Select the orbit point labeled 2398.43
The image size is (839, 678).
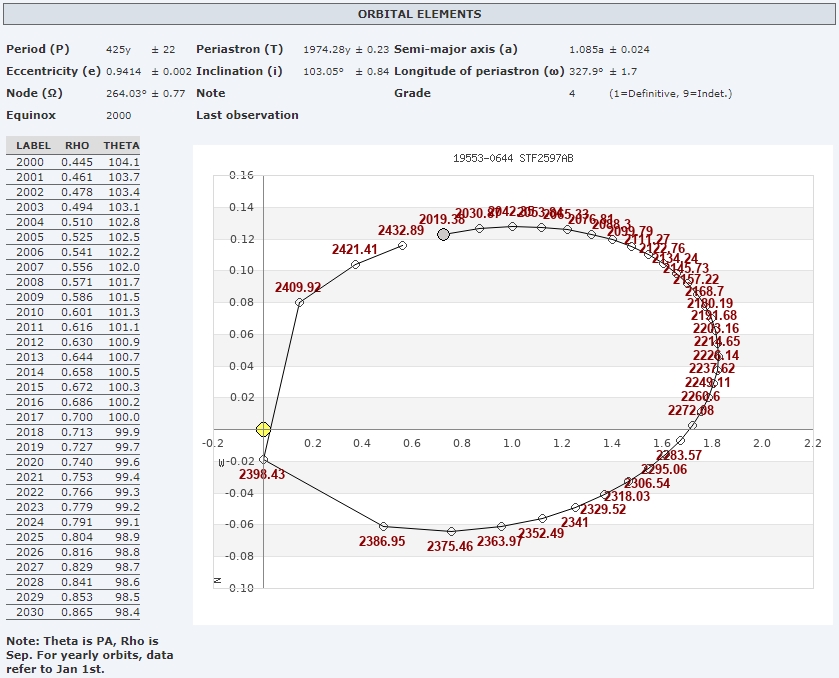point(264,460)
